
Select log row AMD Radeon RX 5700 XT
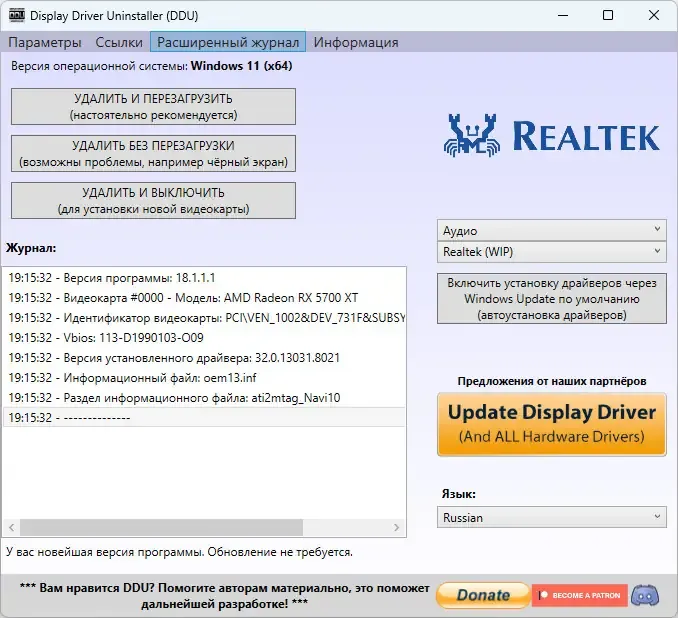[x=204, y=298]
